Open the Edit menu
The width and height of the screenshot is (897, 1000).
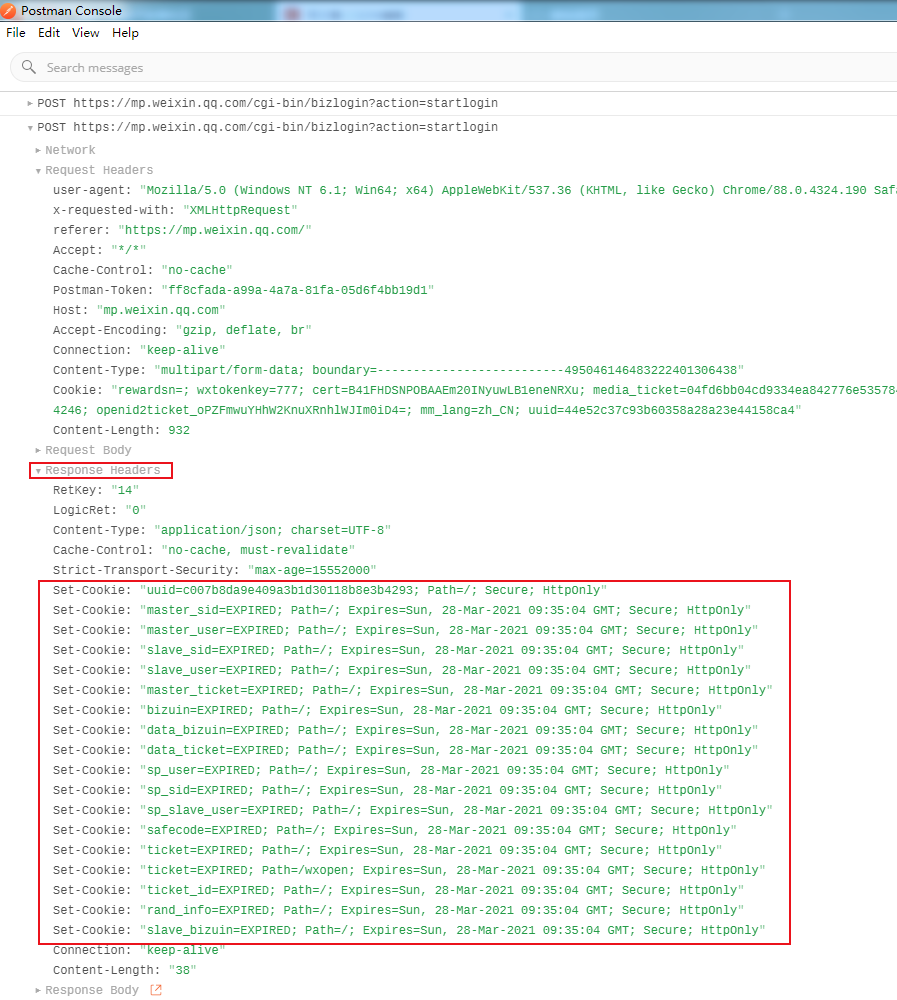49,33
